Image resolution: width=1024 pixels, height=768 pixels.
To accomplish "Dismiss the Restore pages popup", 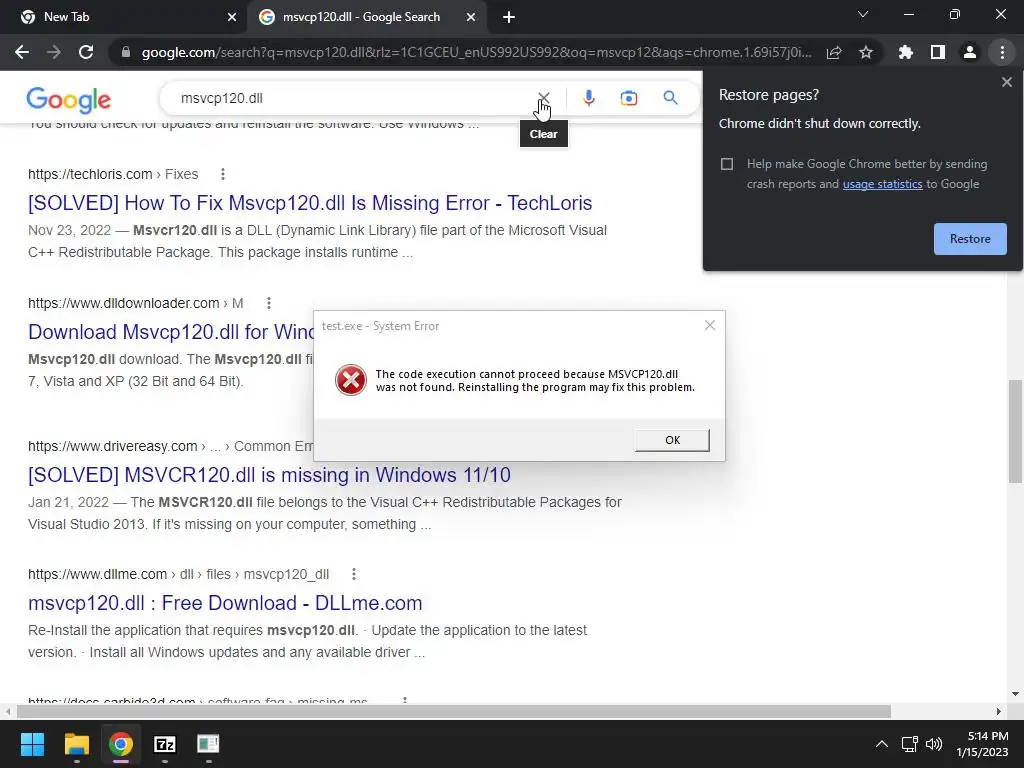I will [1006, 82].
